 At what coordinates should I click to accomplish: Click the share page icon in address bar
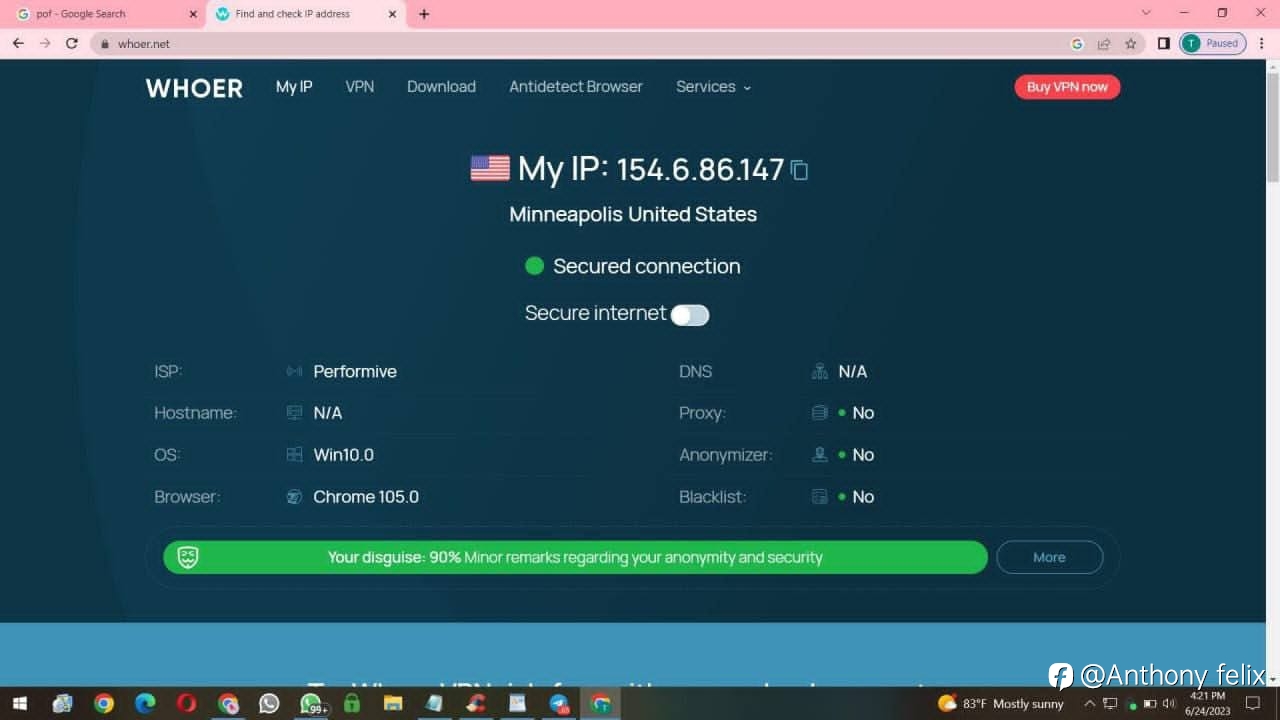1104,44
